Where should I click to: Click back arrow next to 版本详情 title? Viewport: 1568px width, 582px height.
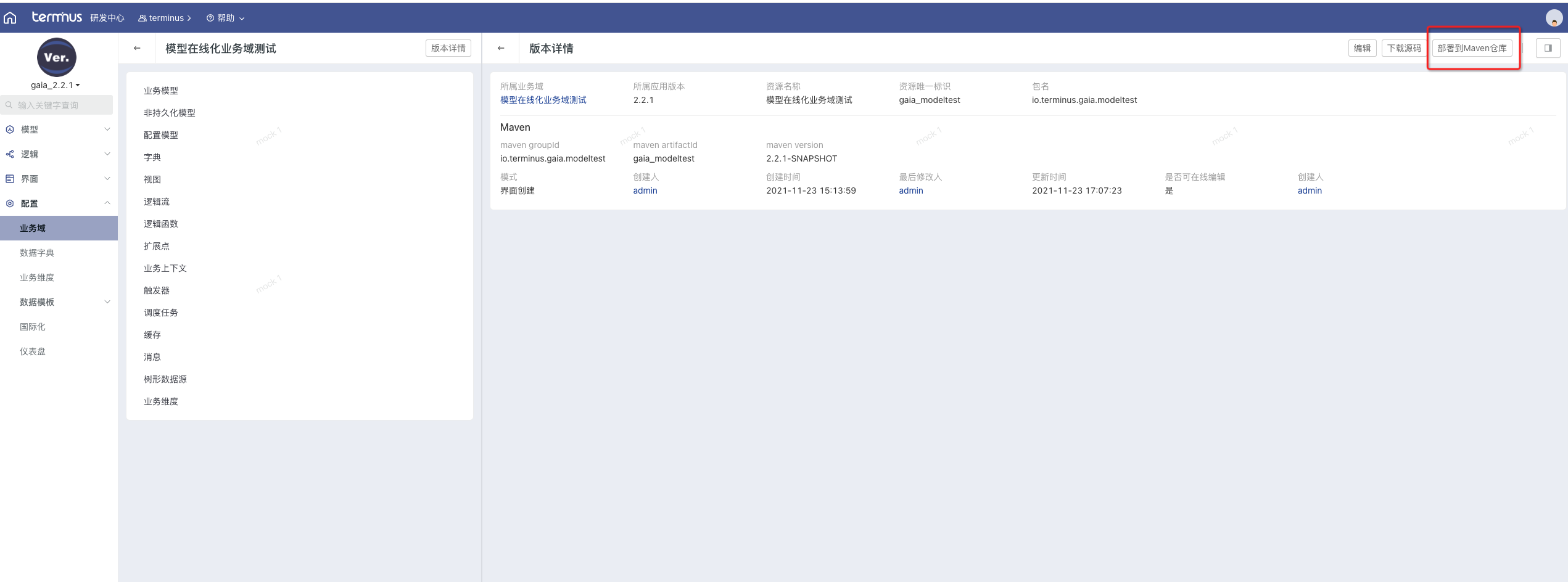coord(501,48)
